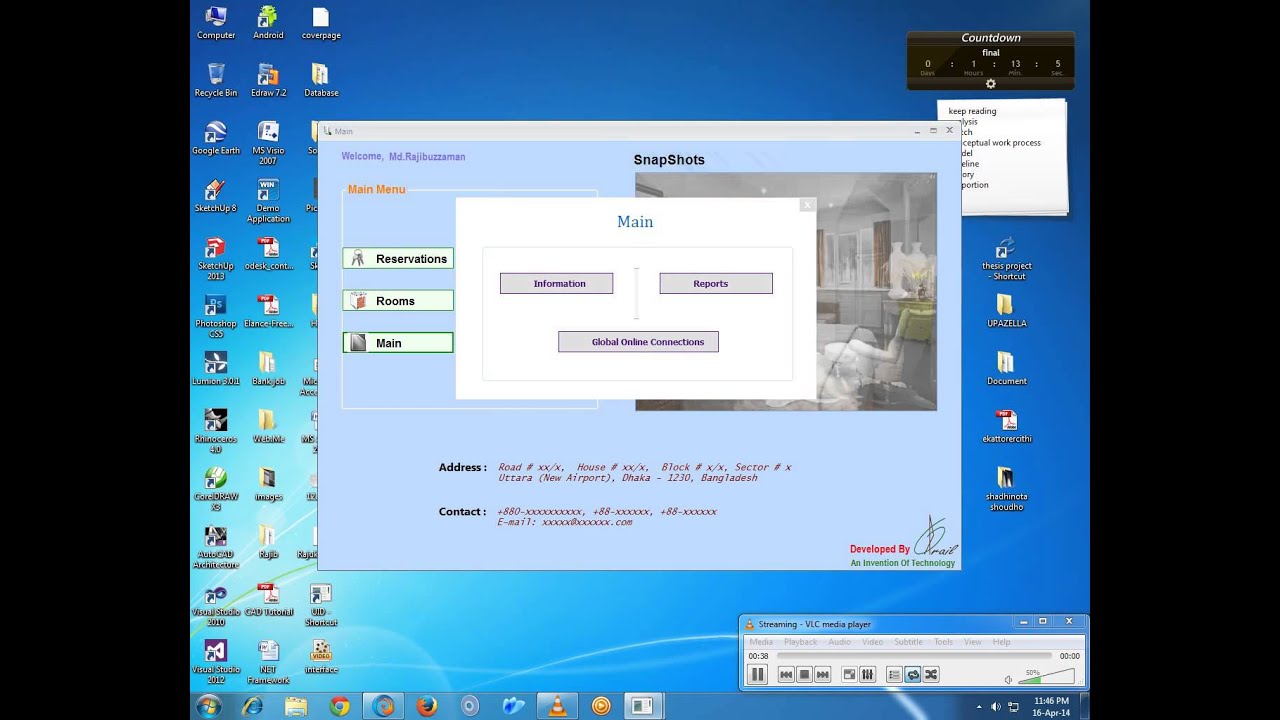The width and height of the screenshot is (1280, 720).
Task: Toggle loop mode in VLC
Action: [912, 675]
